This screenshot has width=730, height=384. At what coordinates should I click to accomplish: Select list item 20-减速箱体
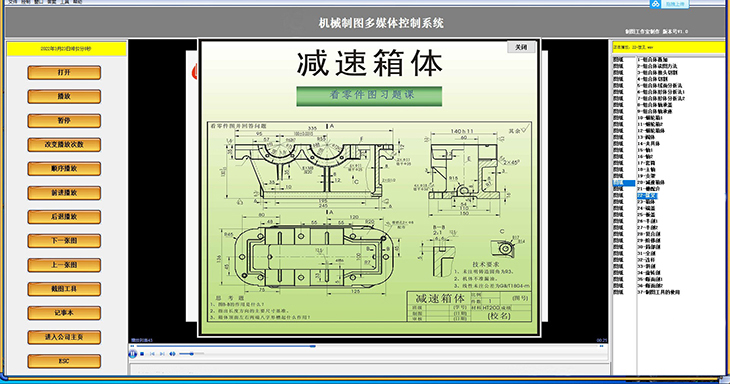(x=651, y=182)
